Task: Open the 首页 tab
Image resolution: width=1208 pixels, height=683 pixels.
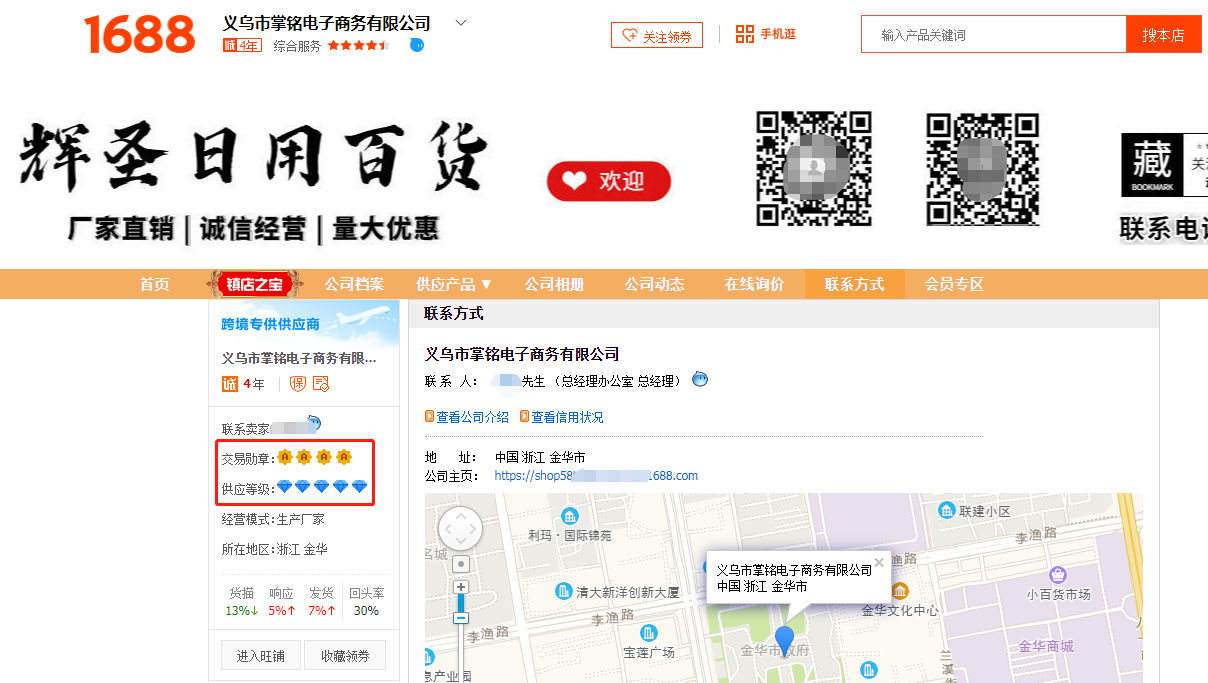Action: click(155, 284)
